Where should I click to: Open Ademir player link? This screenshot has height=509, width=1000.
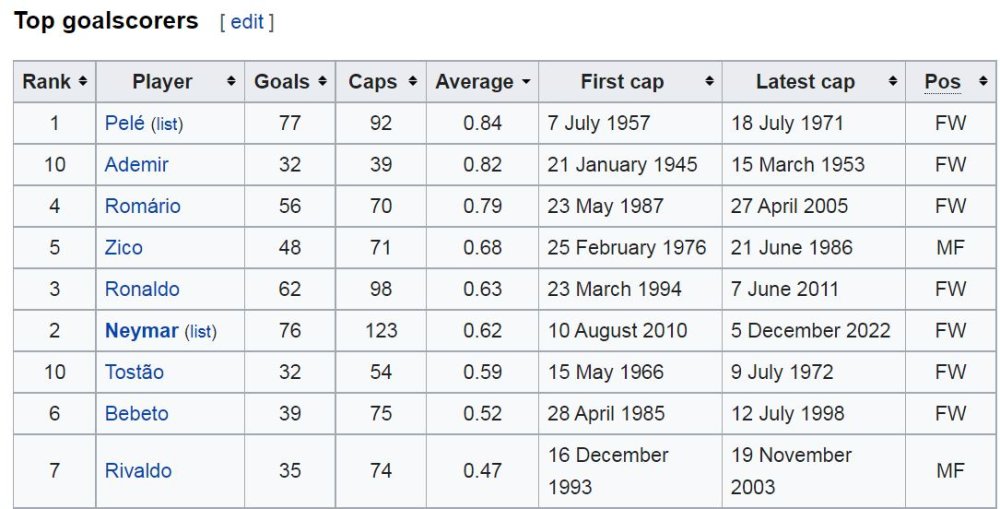click(136, 165)
